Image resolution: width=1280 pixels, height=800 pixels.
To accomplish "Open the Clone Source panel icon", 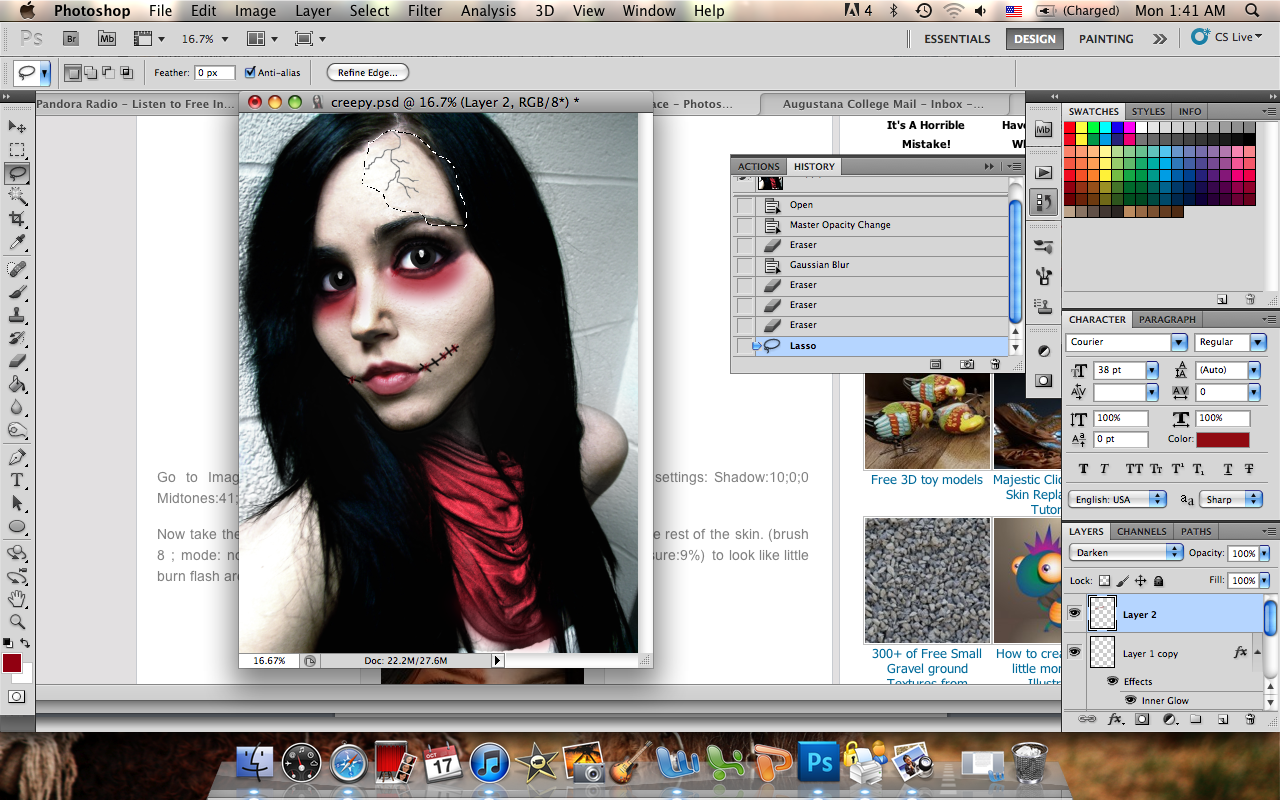I will 1043,306.
